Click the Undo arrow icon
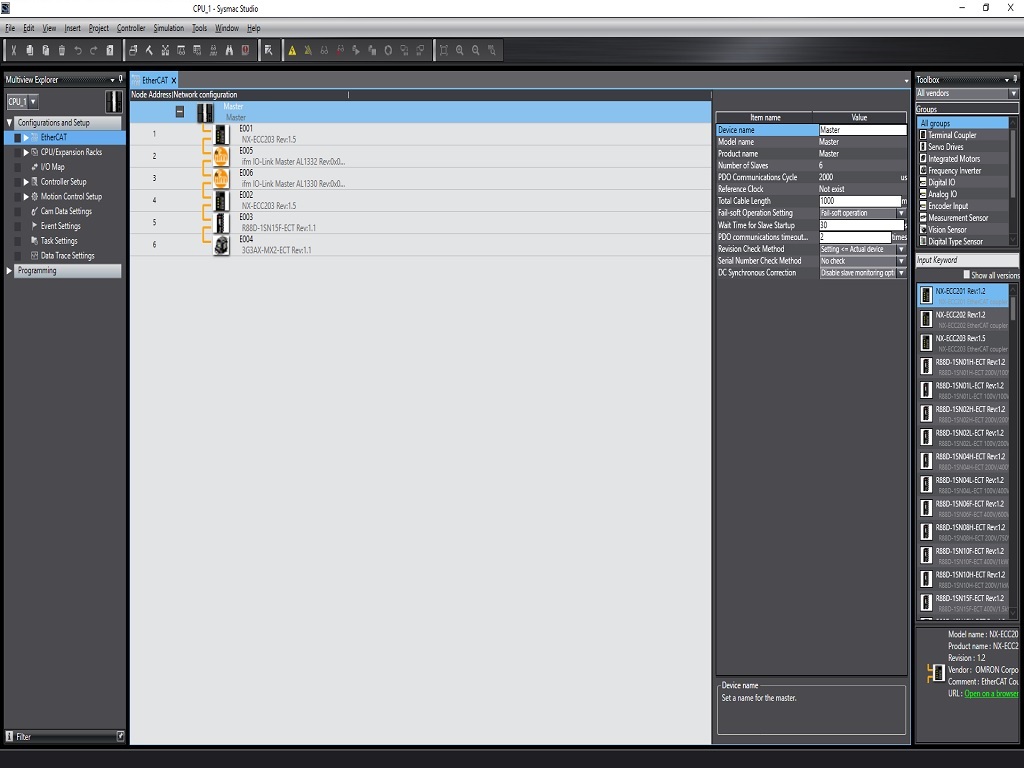Viewport: 1024px width, 768px height. coord(78,50)
